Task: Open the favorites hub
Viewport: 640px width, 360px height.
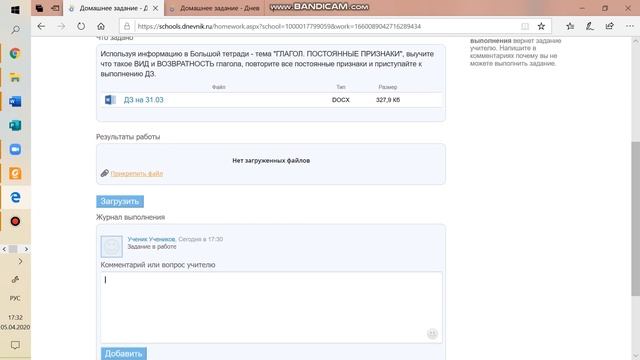Action: click(570, 26)
